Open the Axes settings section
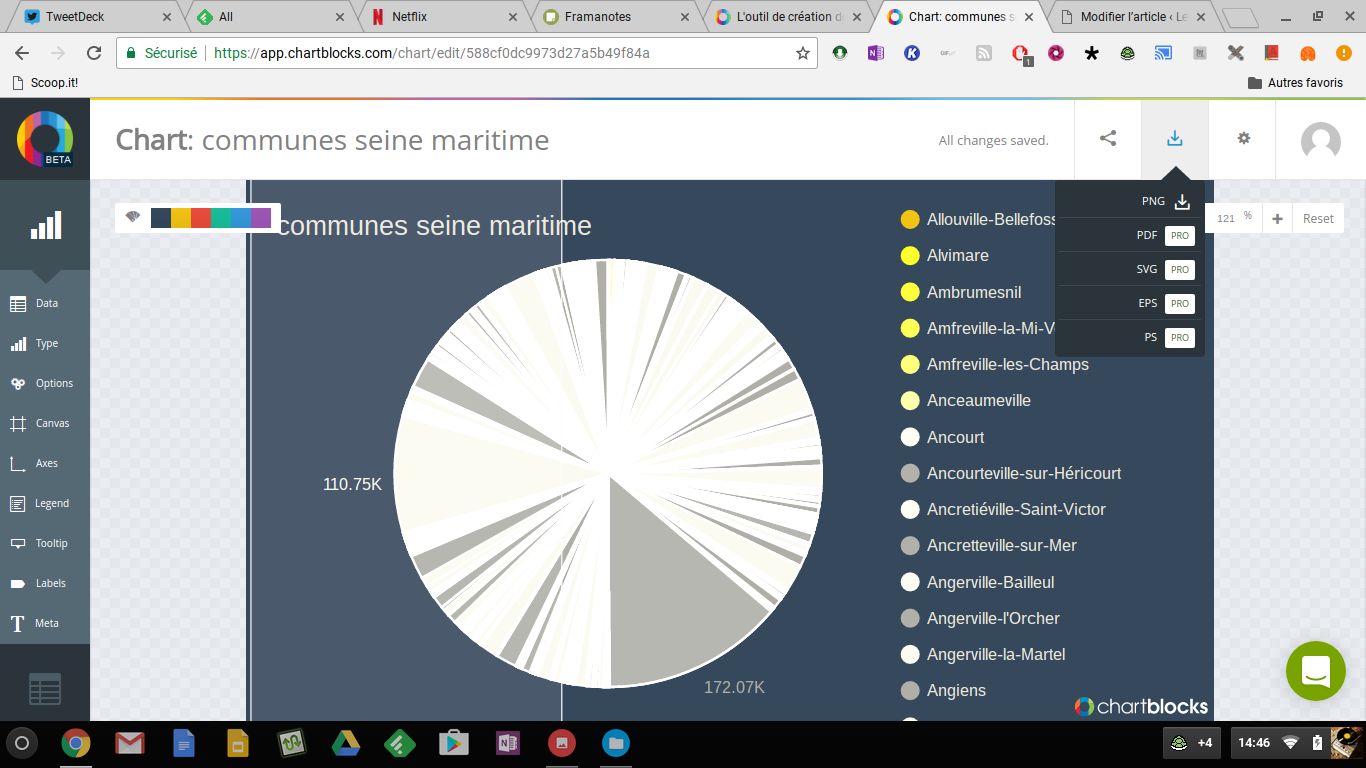1366x768 pixels. pyautogui.click(x=45, y=463)
